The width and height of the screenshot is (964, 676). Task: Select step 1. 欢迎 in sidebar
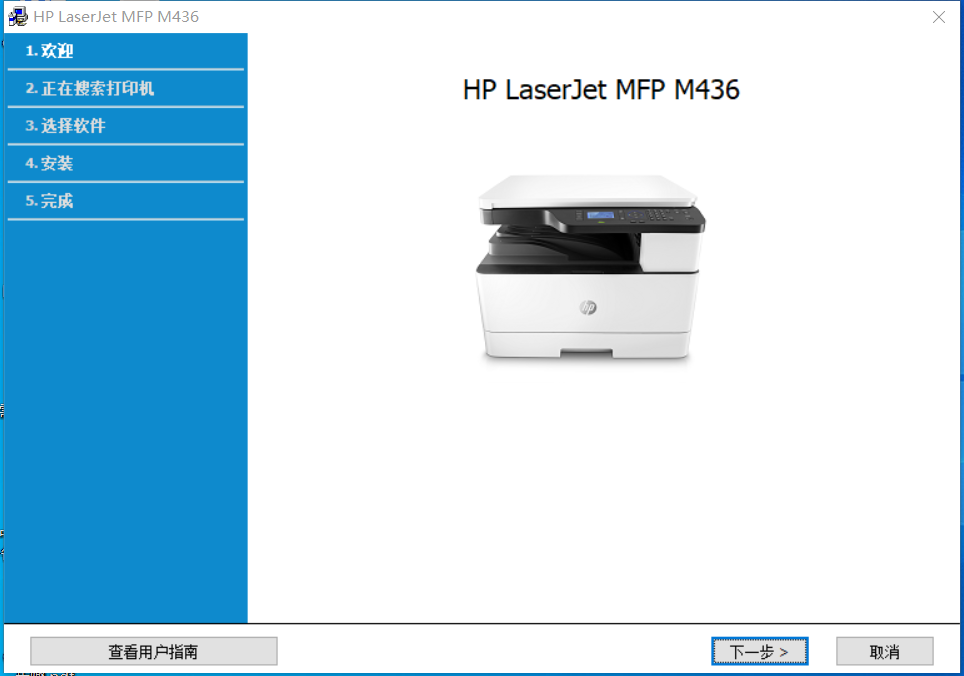[x=50, y=51]
